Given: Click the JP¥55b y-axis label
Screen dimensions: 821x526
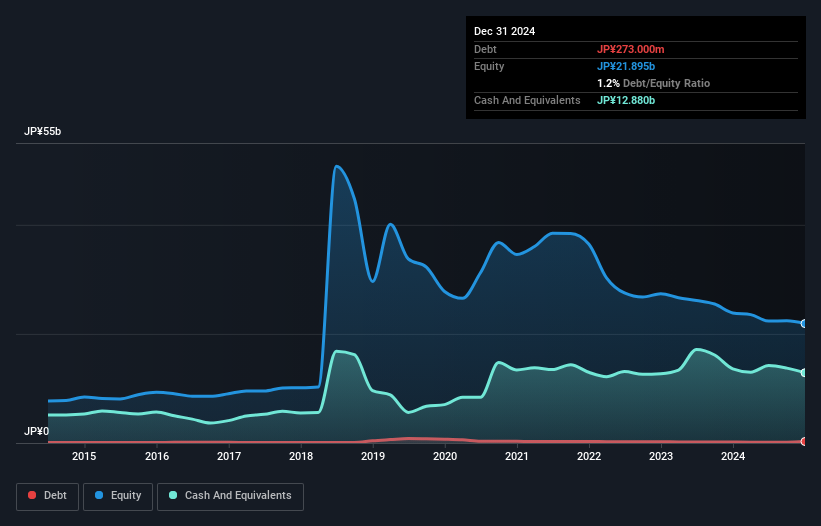Looking at the screenshot, I should pos(42,131).
